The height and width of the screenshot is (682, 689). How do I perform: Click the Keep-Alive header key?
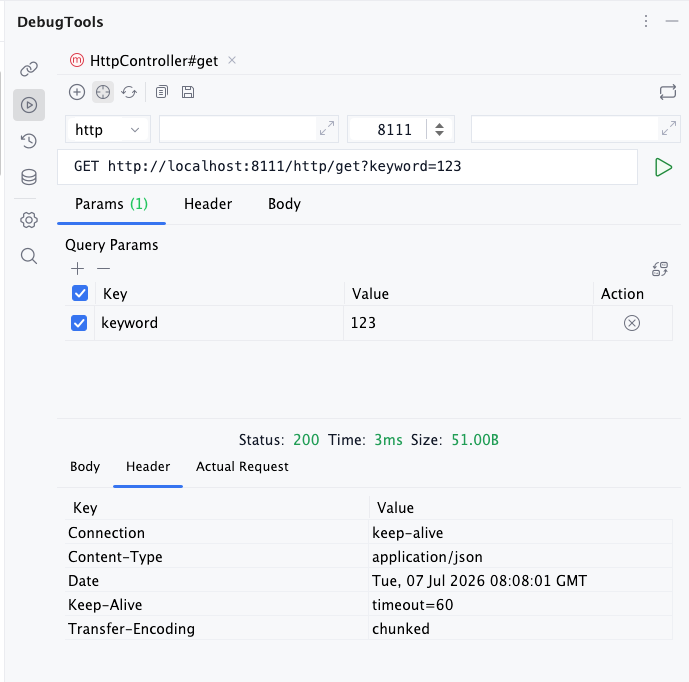click(x=105, y=605)
